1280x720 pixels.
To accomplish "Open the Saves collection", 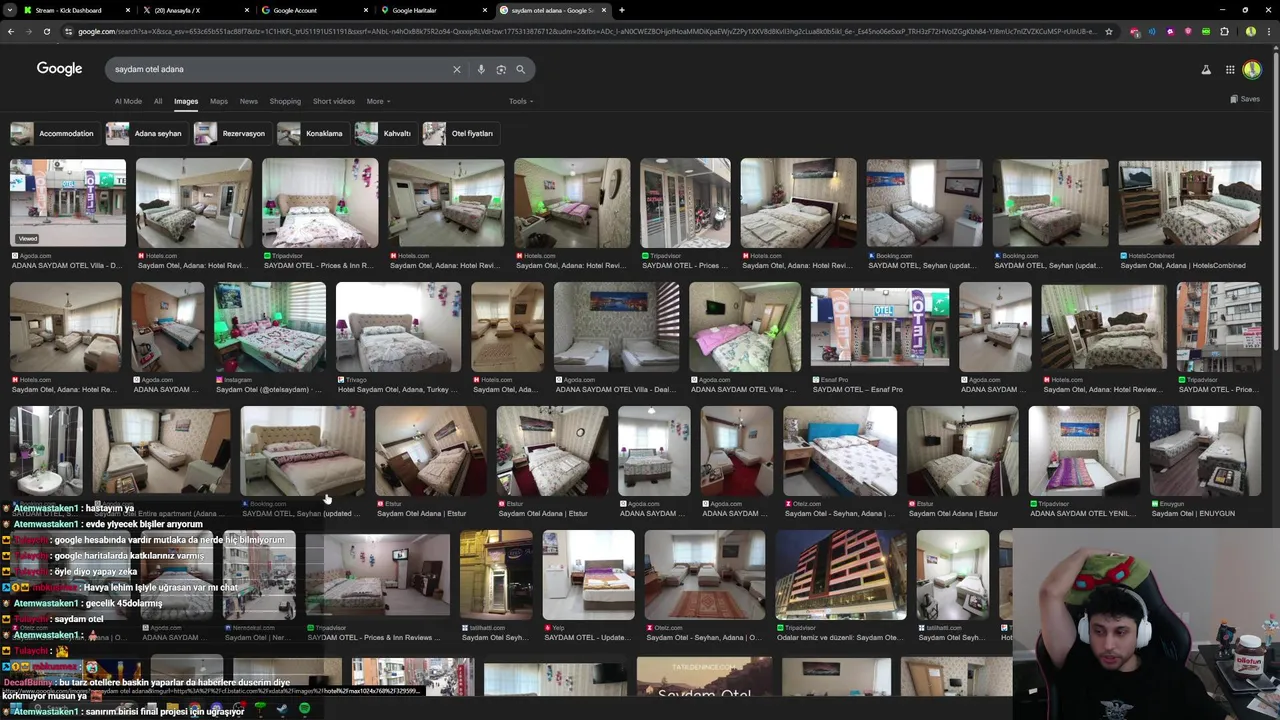I will pos(1245,99).
